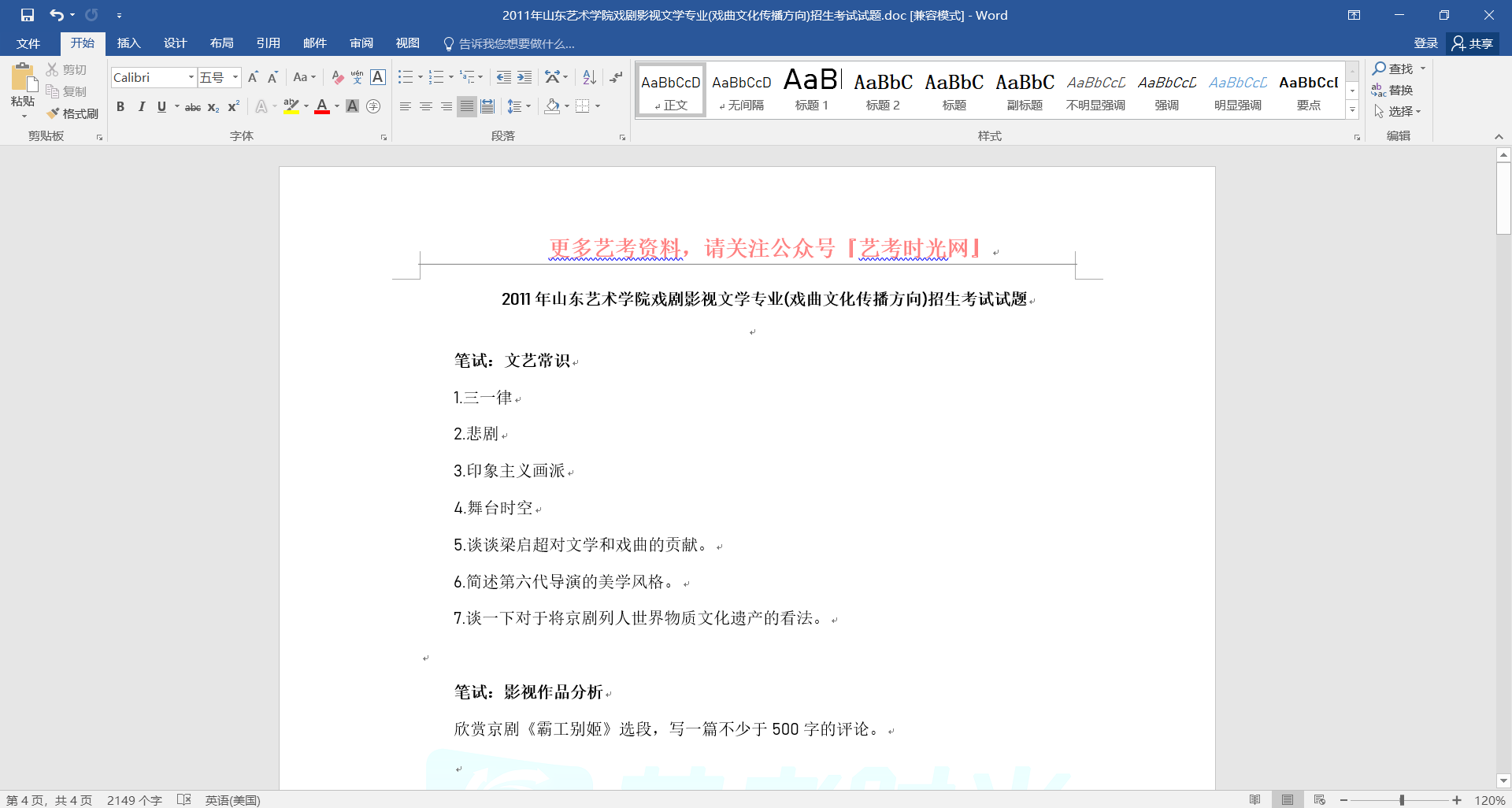Click the Format Painter brush icon

(54, 113)
